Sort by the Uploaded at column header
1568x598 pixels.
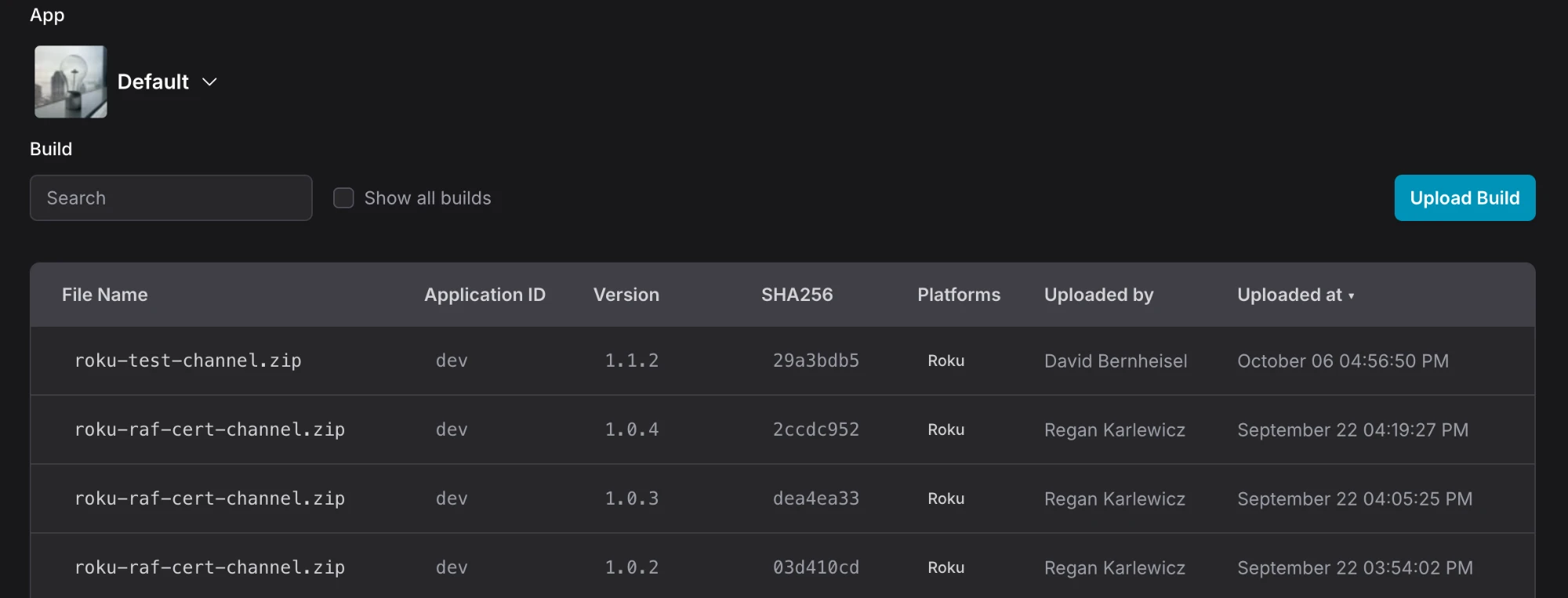[x=1289, y=295]
